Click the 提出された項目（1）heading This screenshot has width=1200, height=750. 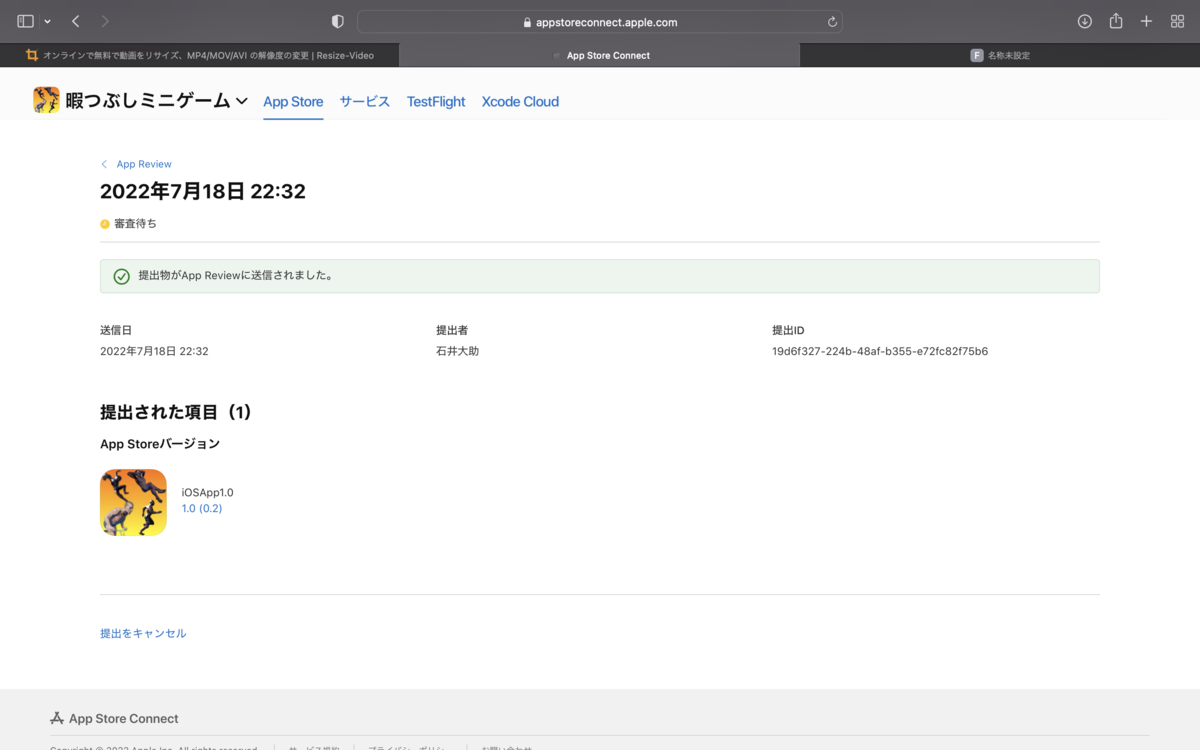[176, 412]
